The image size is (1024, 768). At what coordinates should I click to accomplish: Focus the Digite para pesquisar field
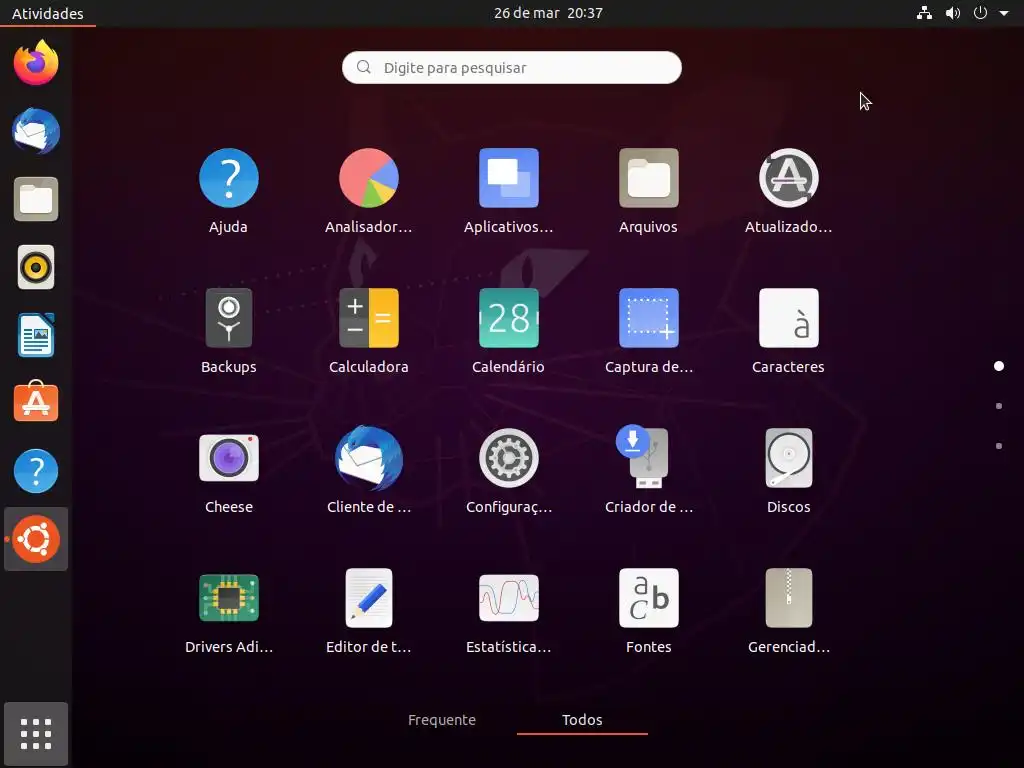click(511, 67)
